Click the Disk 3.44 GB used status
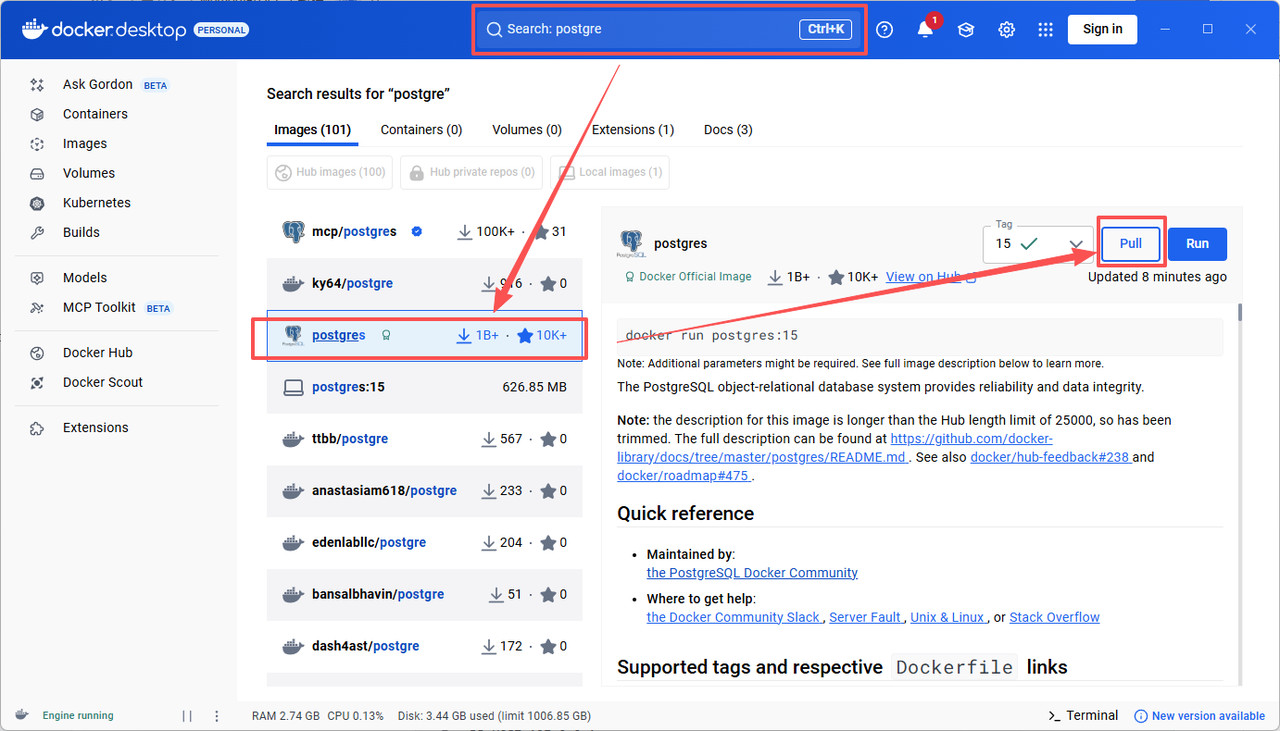 point(494,716)
